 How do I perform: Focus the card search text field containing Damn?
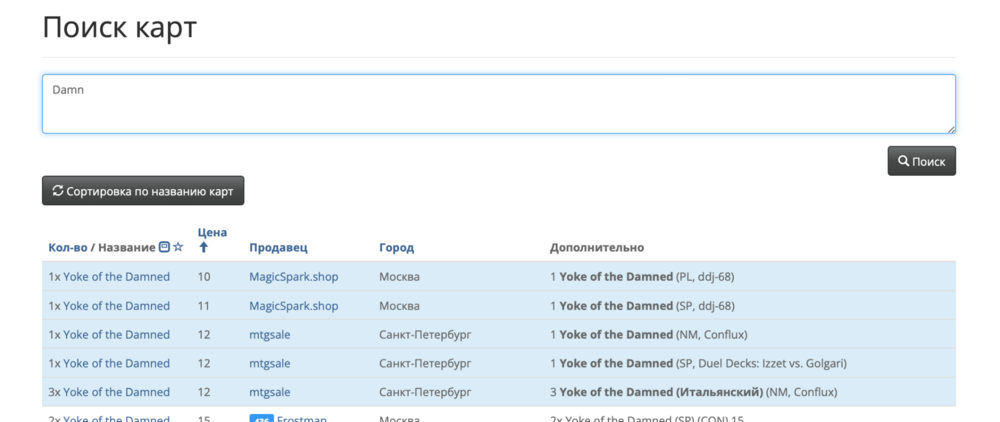point(498,104)
